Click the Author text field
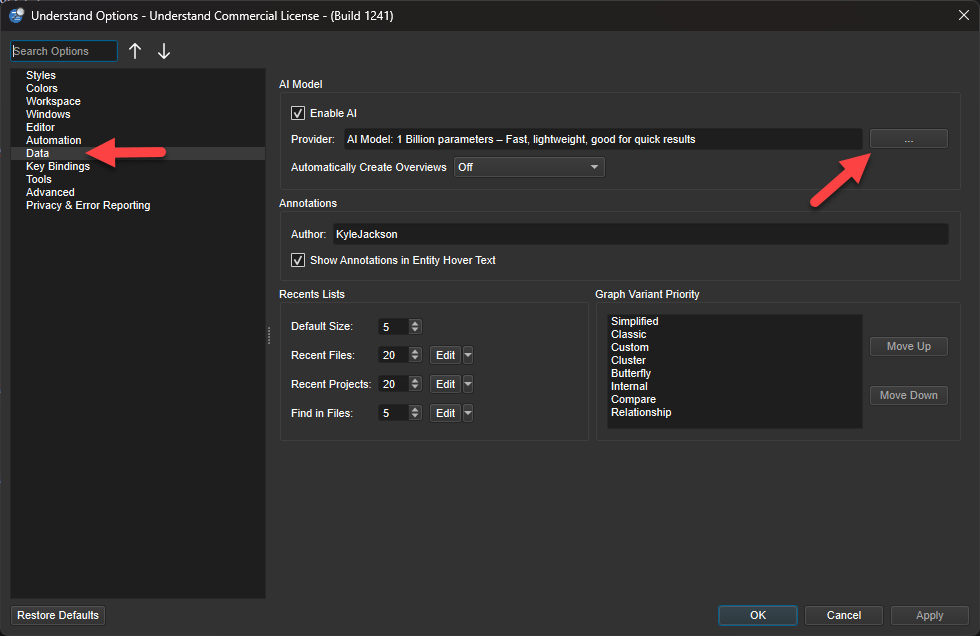Screen dimensions: 980x636 pos(641,234)
